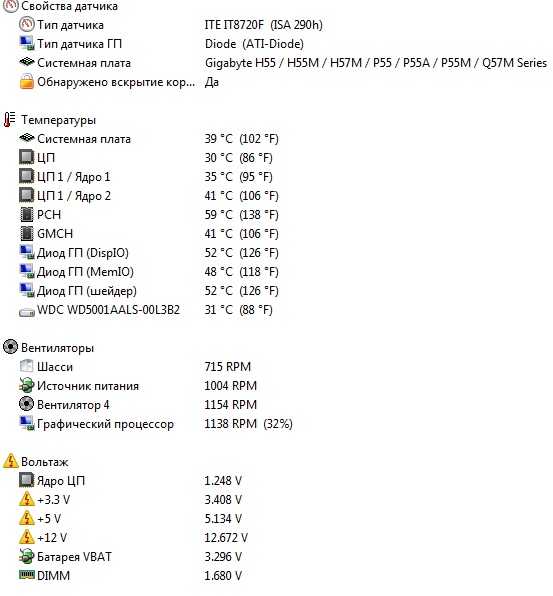The height and width of the screenshot is (596, 553).
Task: Click the Тип датчика ГП monitor icon
Action: point(27,43)
